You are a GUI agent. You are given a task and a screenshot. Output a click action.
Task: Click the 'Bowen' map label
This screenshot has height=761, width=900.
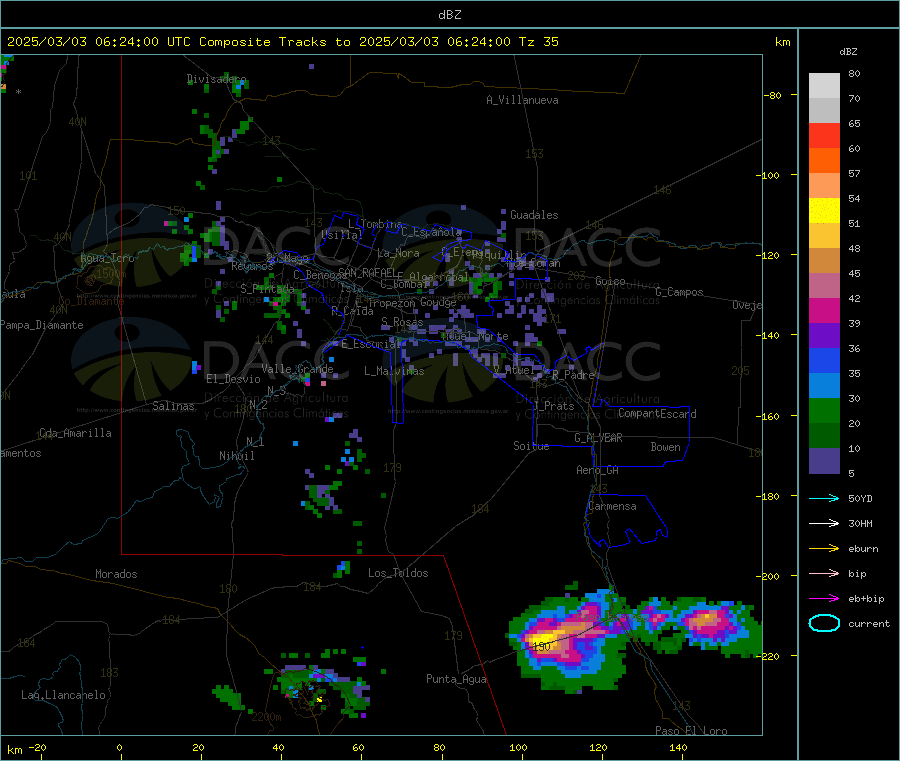click(x=665, y=447)
